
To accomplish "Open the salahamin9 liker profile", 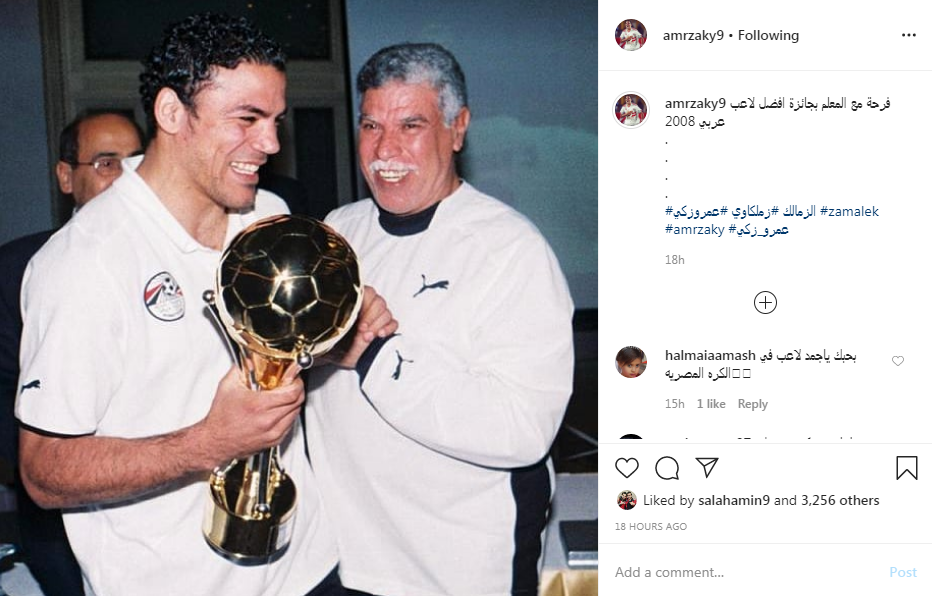I will (x=734, y=500).
